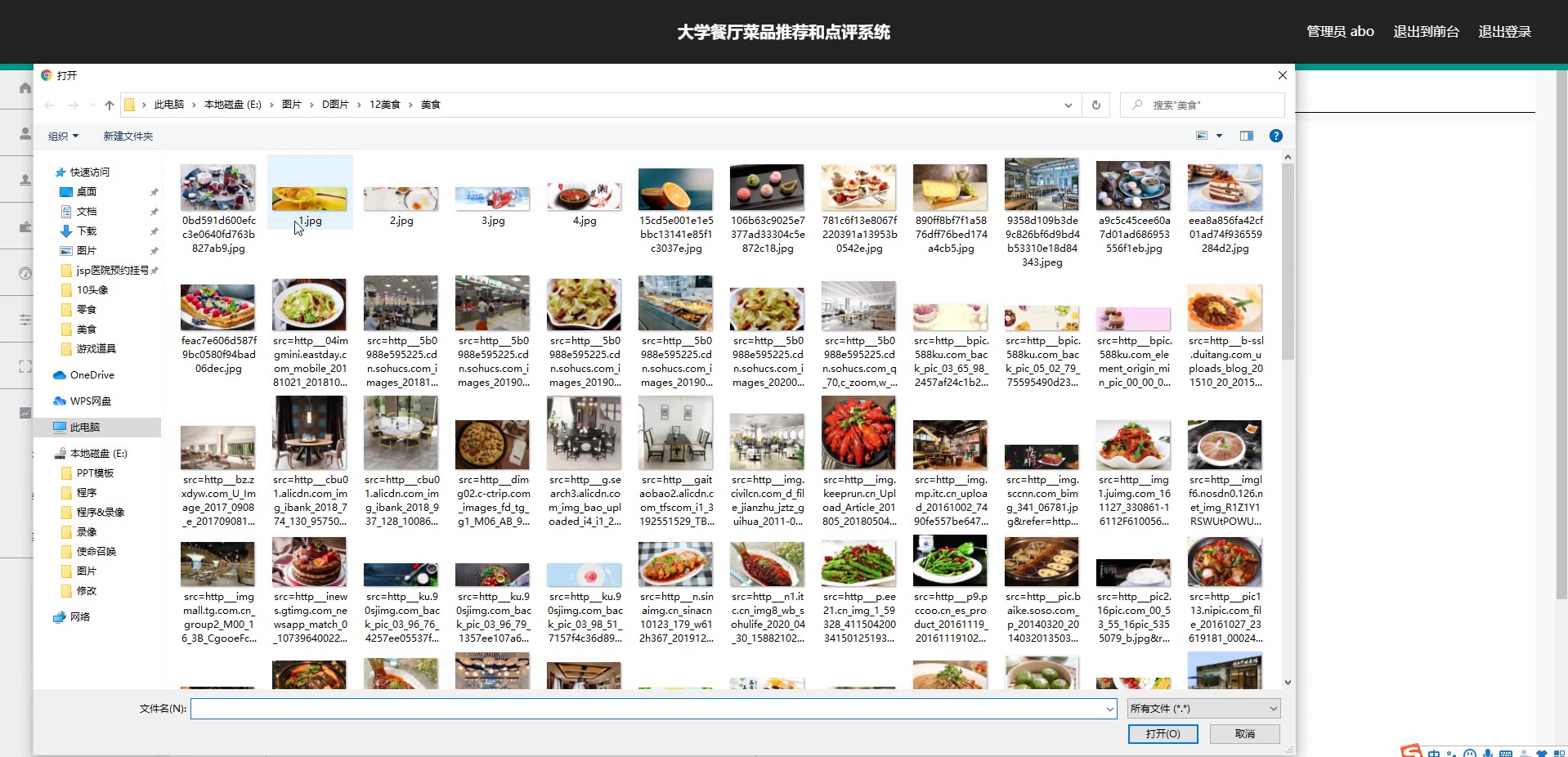Screen dimensions: 1568x757
Task: Go up one folder level with the up arrow
Action: pos(110,105)
